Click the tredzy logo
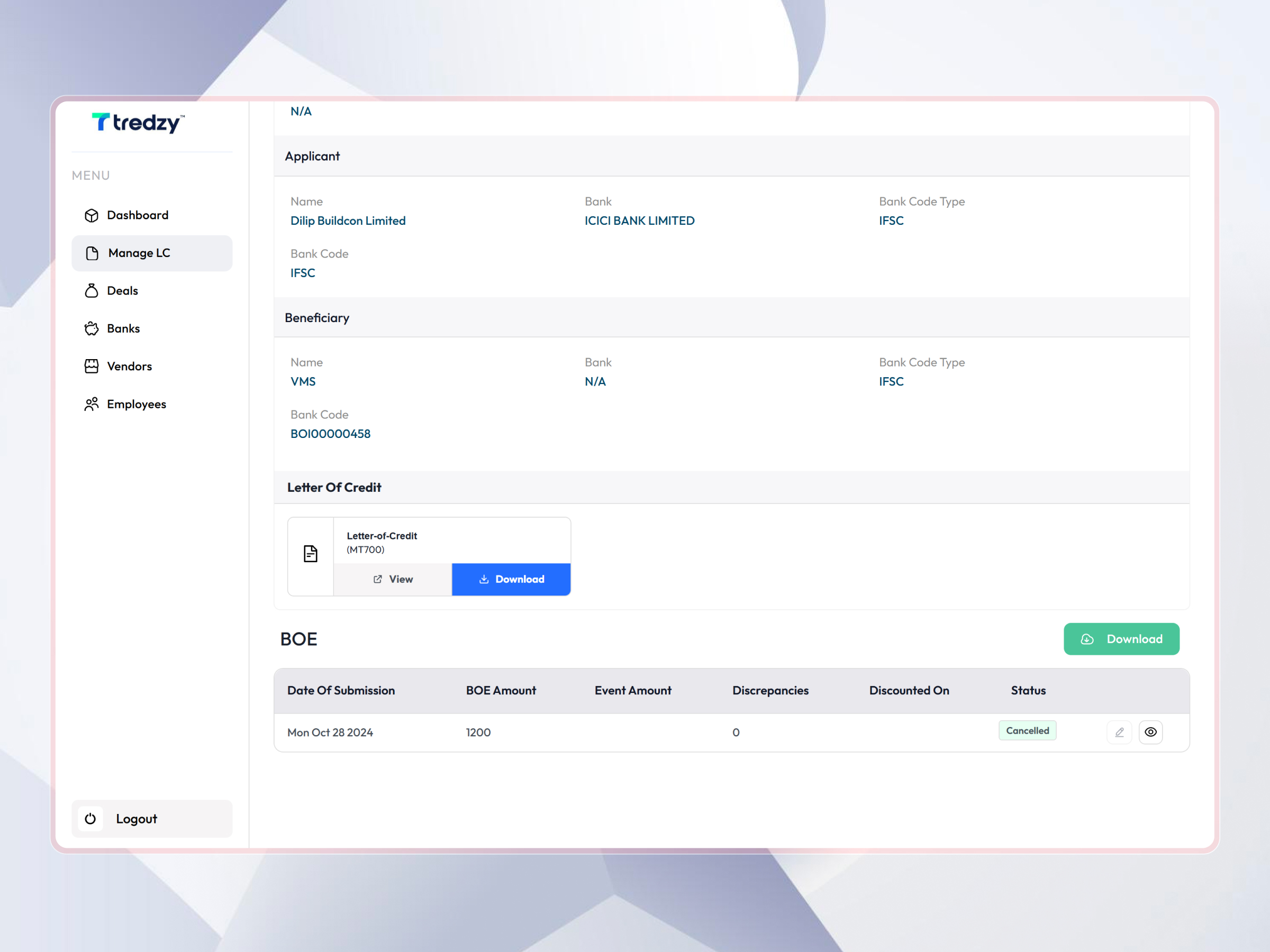 tap(137, 122)
